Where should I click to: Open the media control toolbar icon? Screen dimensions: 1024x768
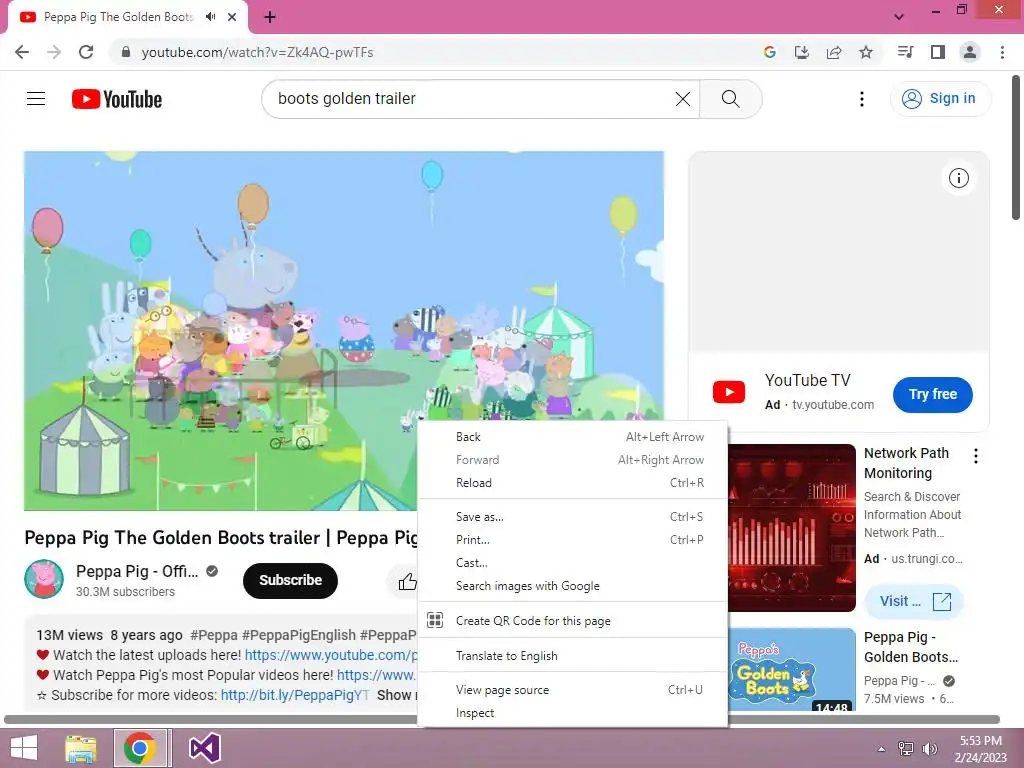pos(905,52)
